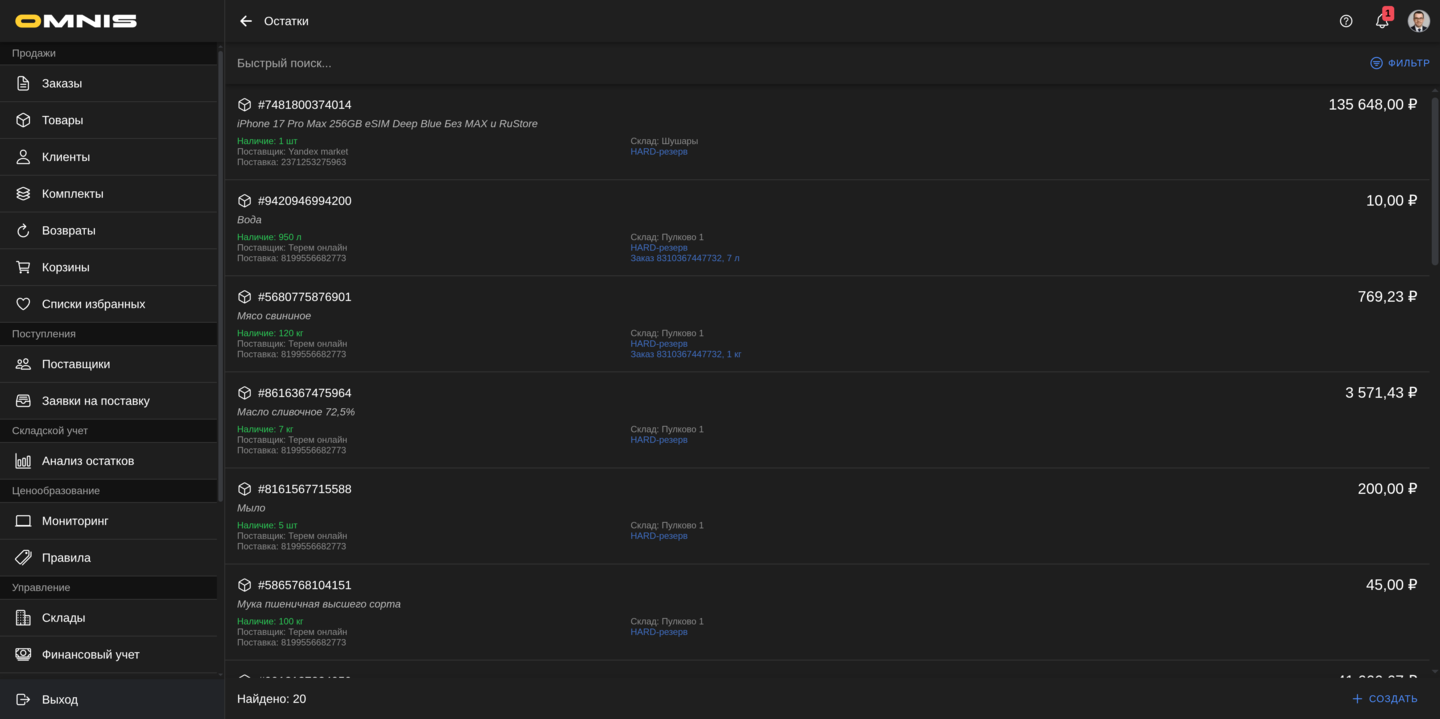Click the Списки избранных heart icon
1440x719 pixels.
coord(23,304)
